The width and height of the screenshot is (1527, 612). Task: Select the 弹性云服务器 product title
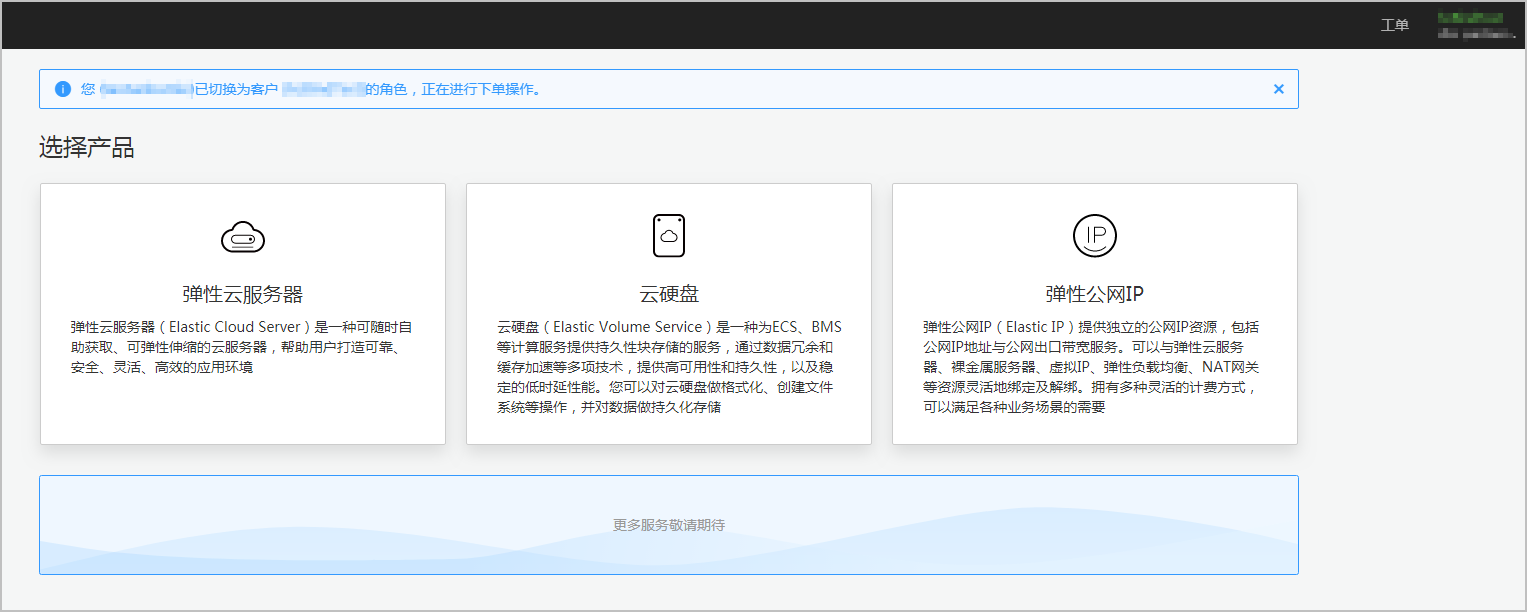coord(242,294)
